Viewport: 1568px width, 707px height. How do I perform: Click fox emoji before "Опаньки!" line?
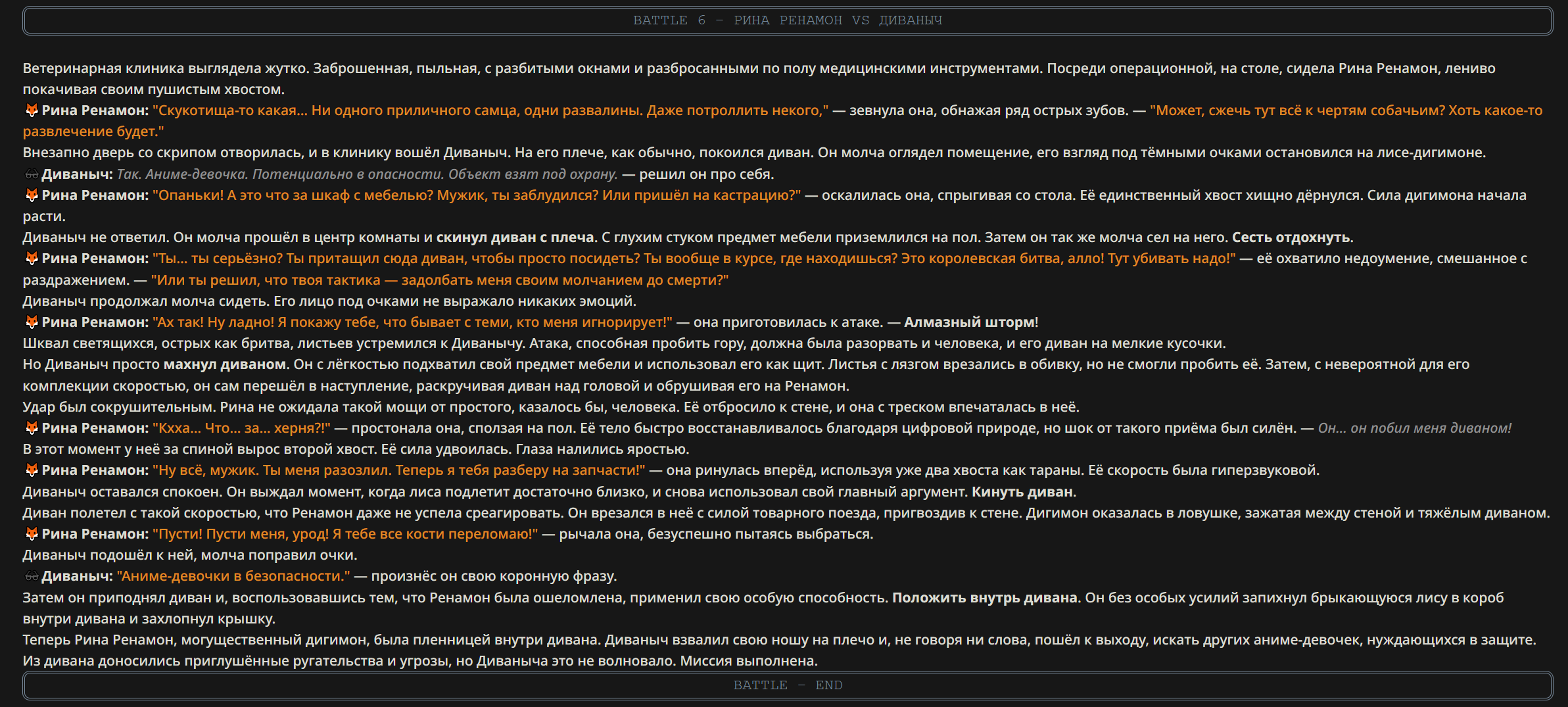point(31,195)
